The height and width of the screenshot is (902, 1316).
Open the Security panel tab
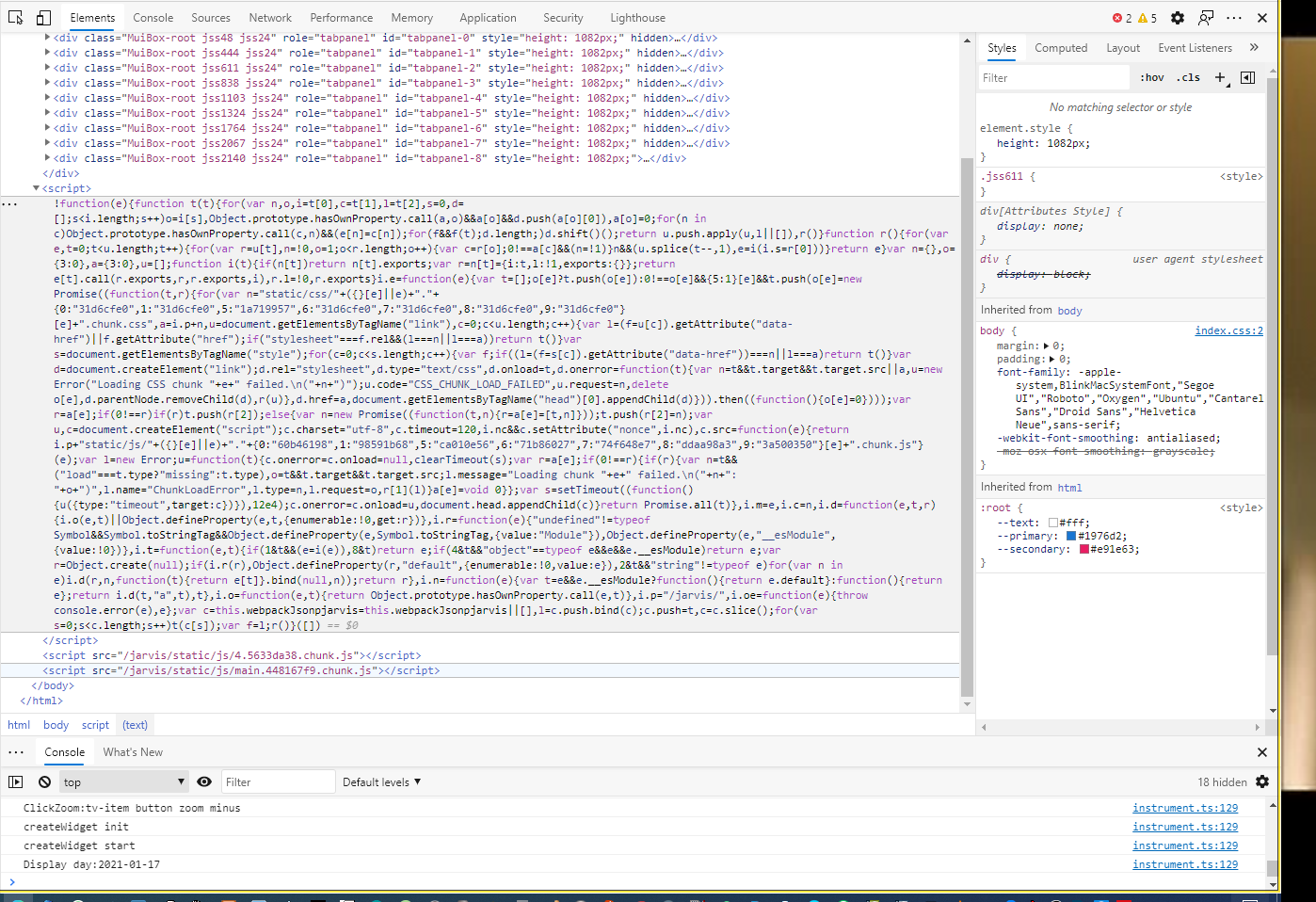pos(563,18)
